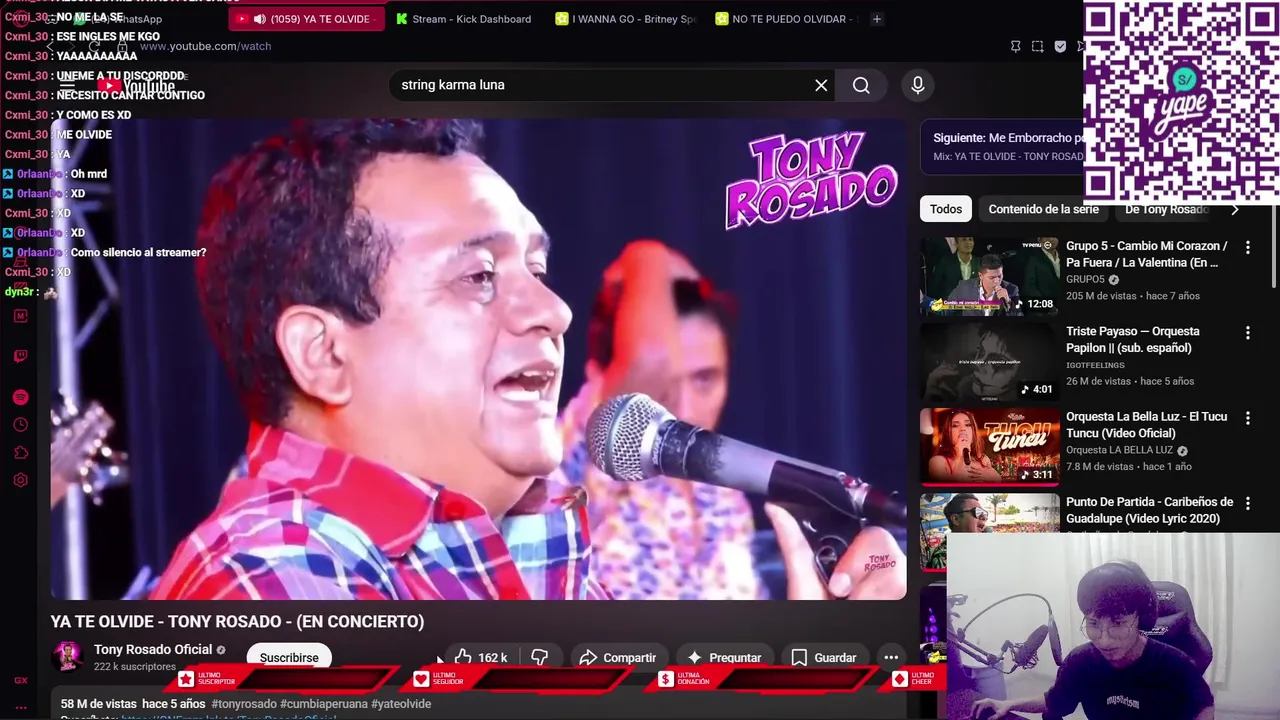Open the Settings gear sidebar icon
The width and height of the screenshot is (1280, 720).
tap(20, 480)
